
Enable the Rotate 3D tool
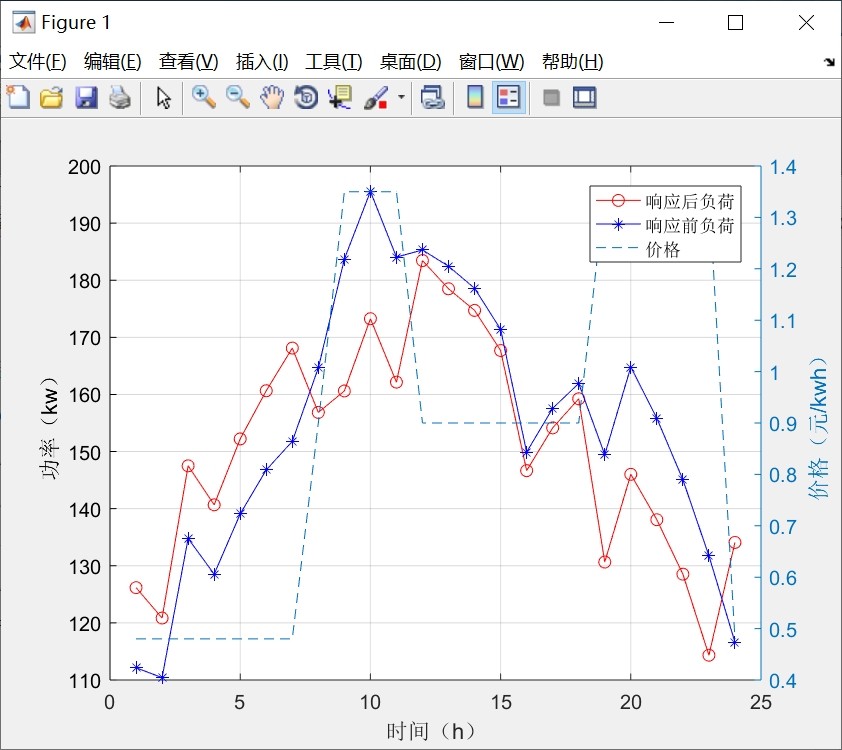pos(306,98)
